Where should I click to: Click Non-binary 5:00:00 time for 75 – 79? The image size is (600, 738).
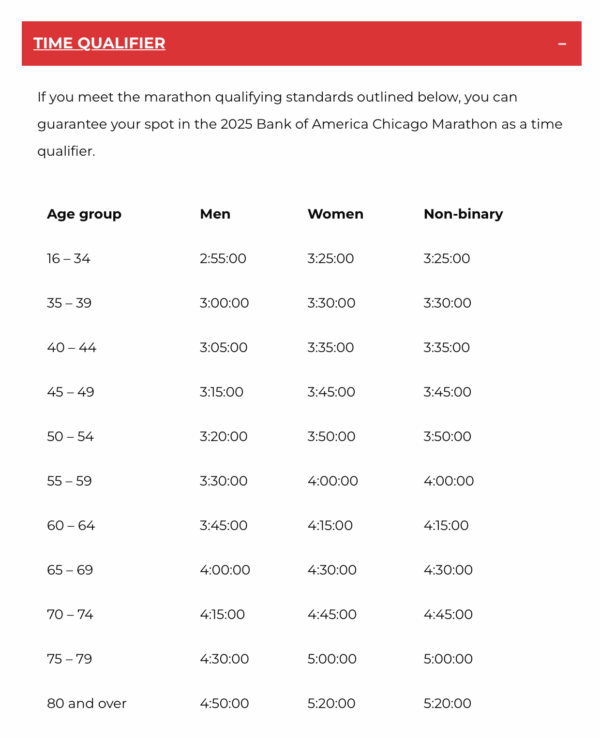pos(448,658)
